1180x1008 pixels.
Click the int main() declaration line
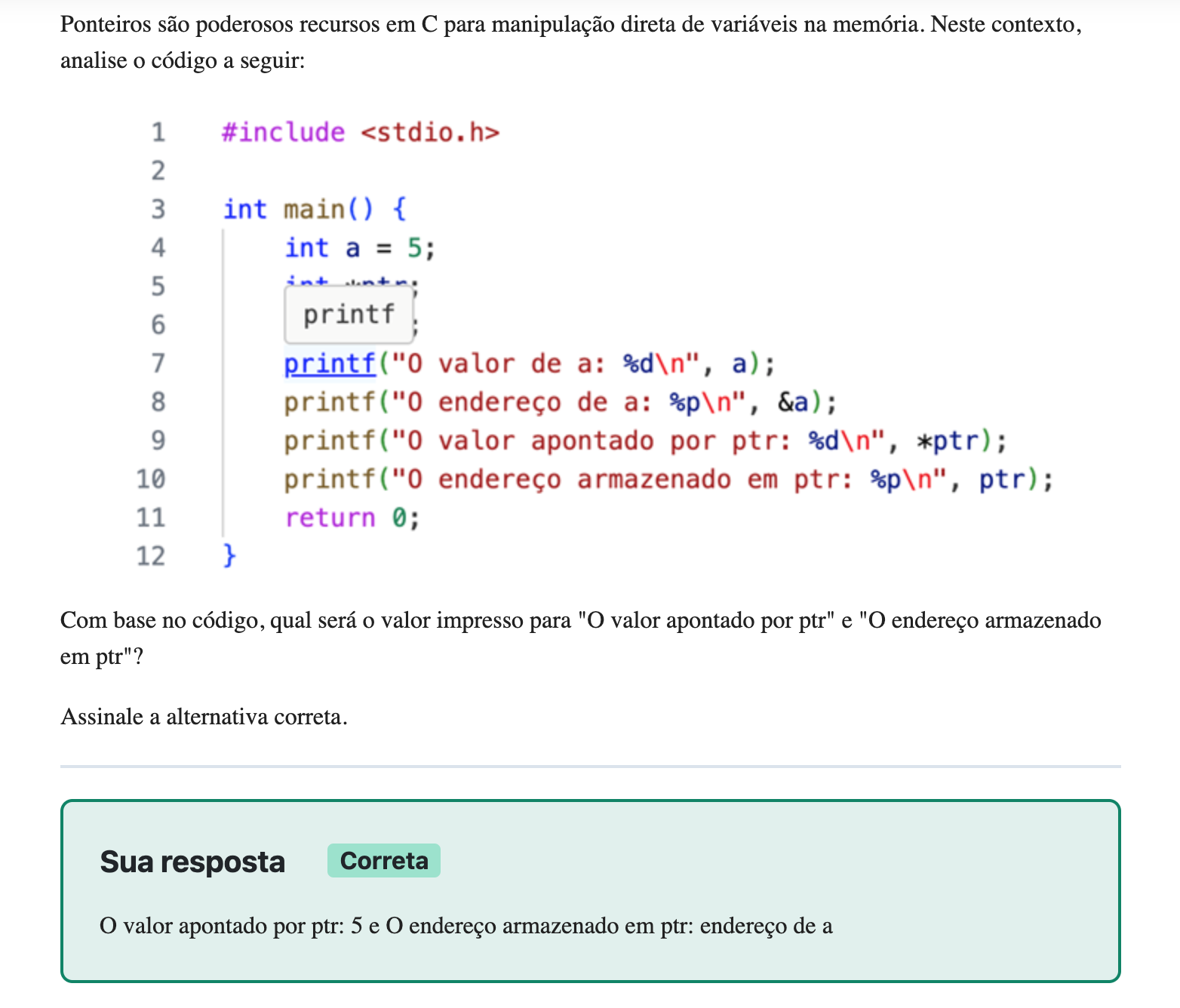point(314,209)
